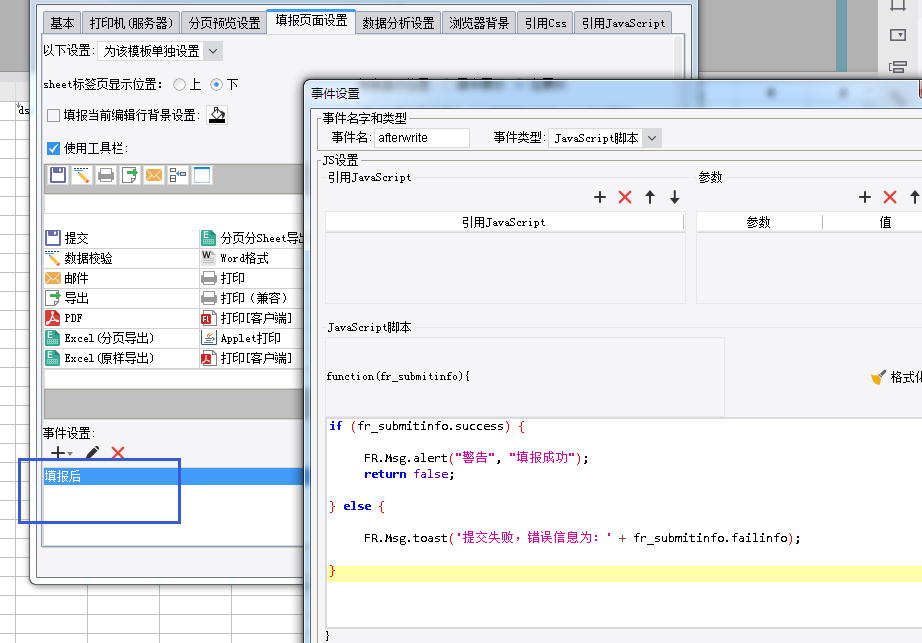
Task: Move referenced JavaScript down
Action: [x=674, y=197]
